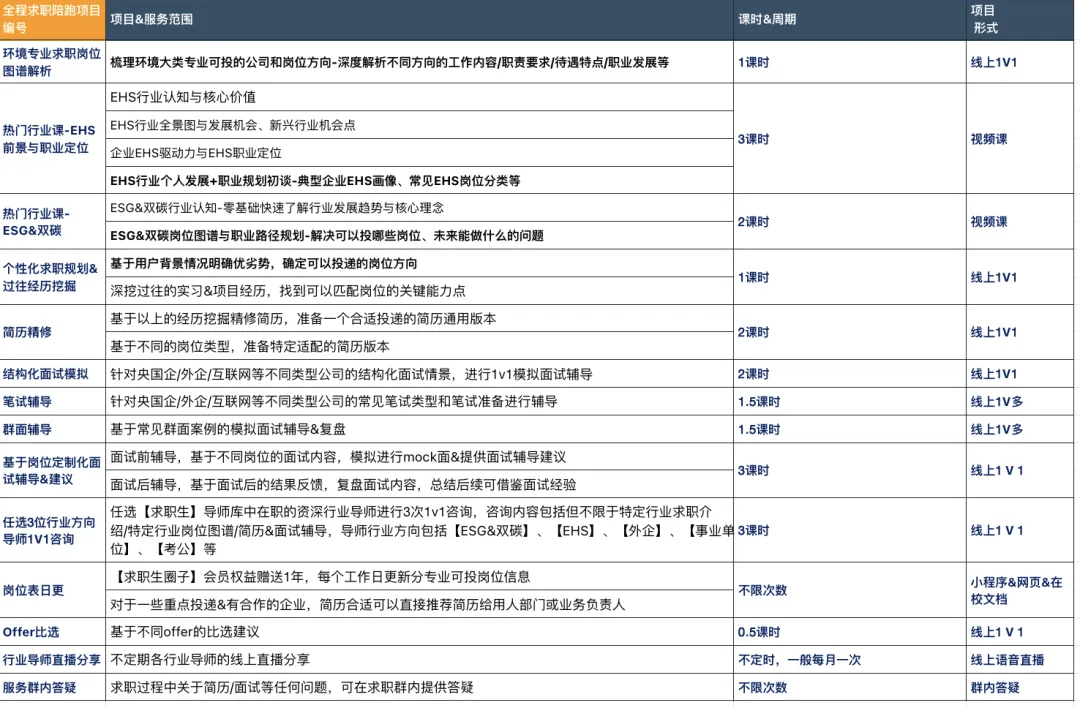Select cell 简历精修
This screenshot has height=708, width=1080.
(52, 332)
